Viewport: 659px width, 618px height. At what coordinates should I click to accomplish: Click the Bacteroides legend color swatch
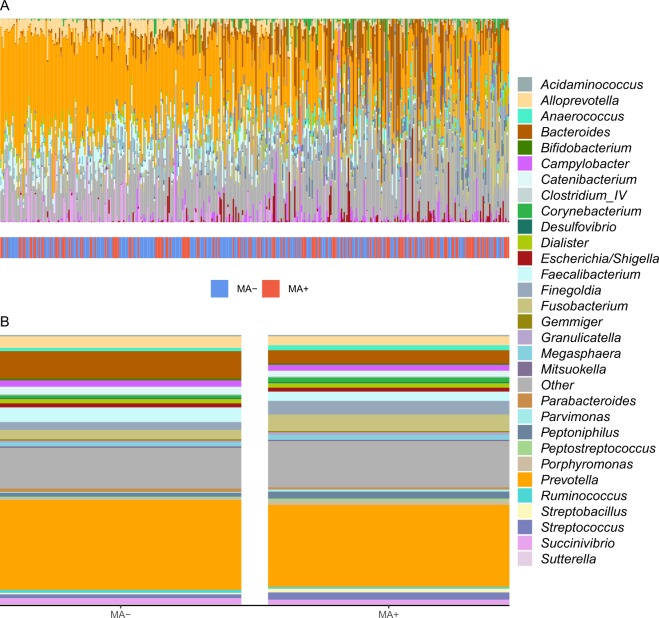(524, 131)
